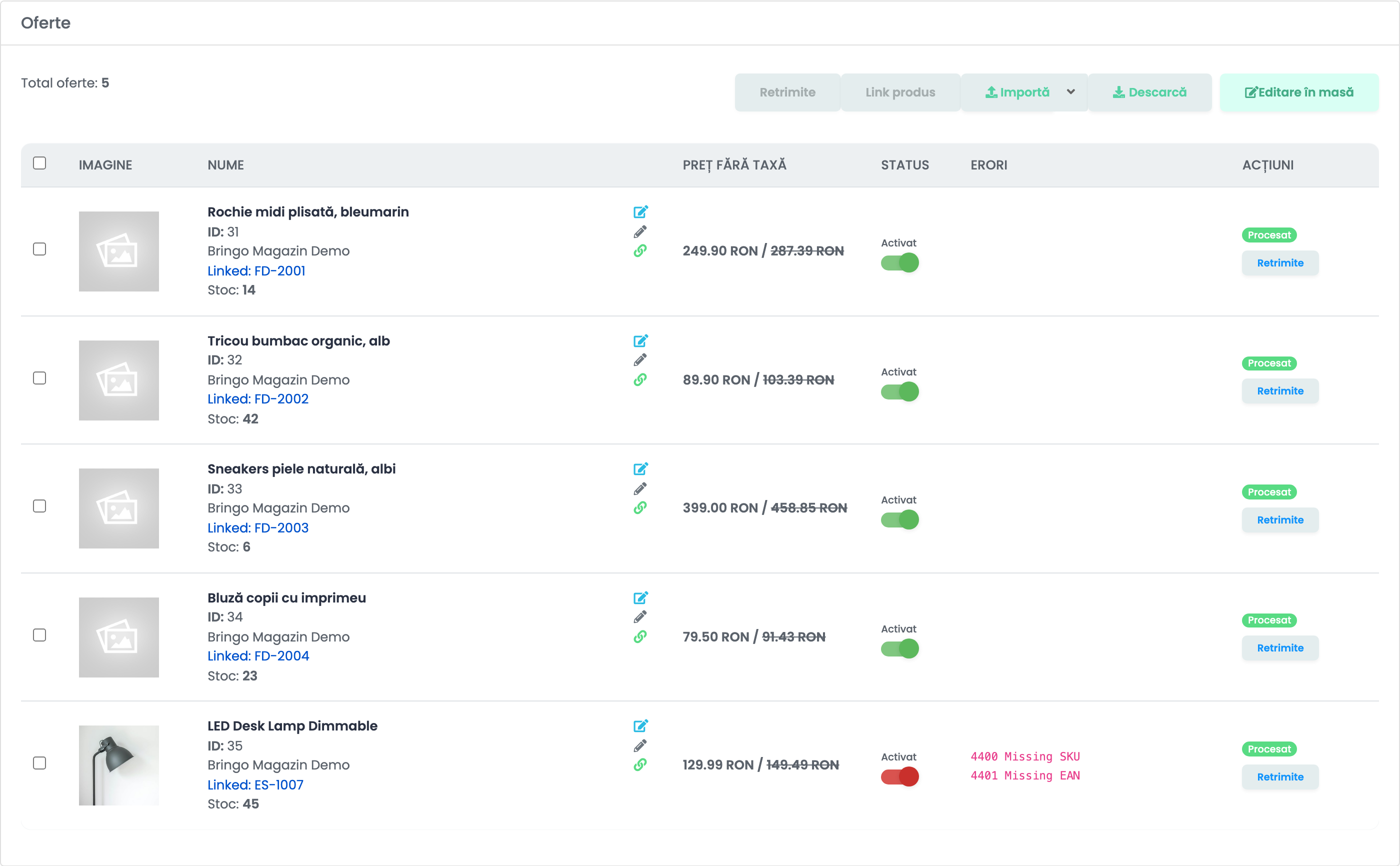This screenshot has height=866, width=1400.
Task: Click the LED desk lamp thumbnail
Action: coord(119,765)
